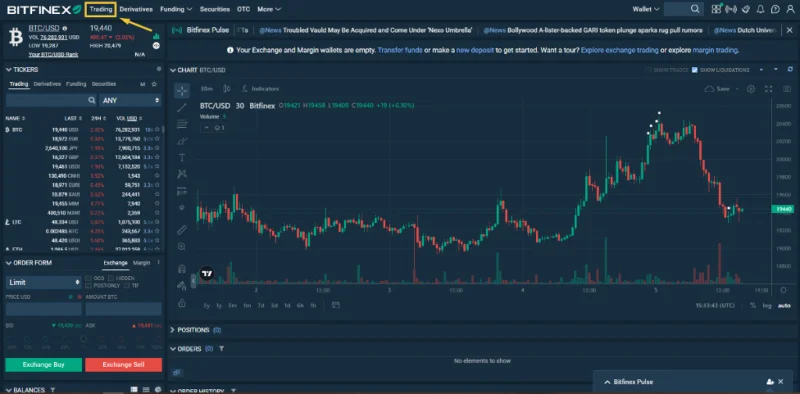Open the user account icon
Image resolution: width=800 pixels, height=394 pixels.
[790, 9]
